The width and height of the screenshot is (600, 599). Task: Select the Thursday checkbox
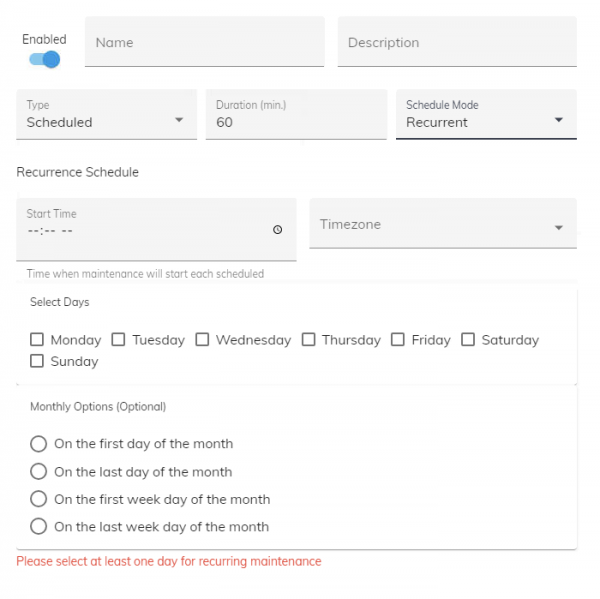(309, 340)
